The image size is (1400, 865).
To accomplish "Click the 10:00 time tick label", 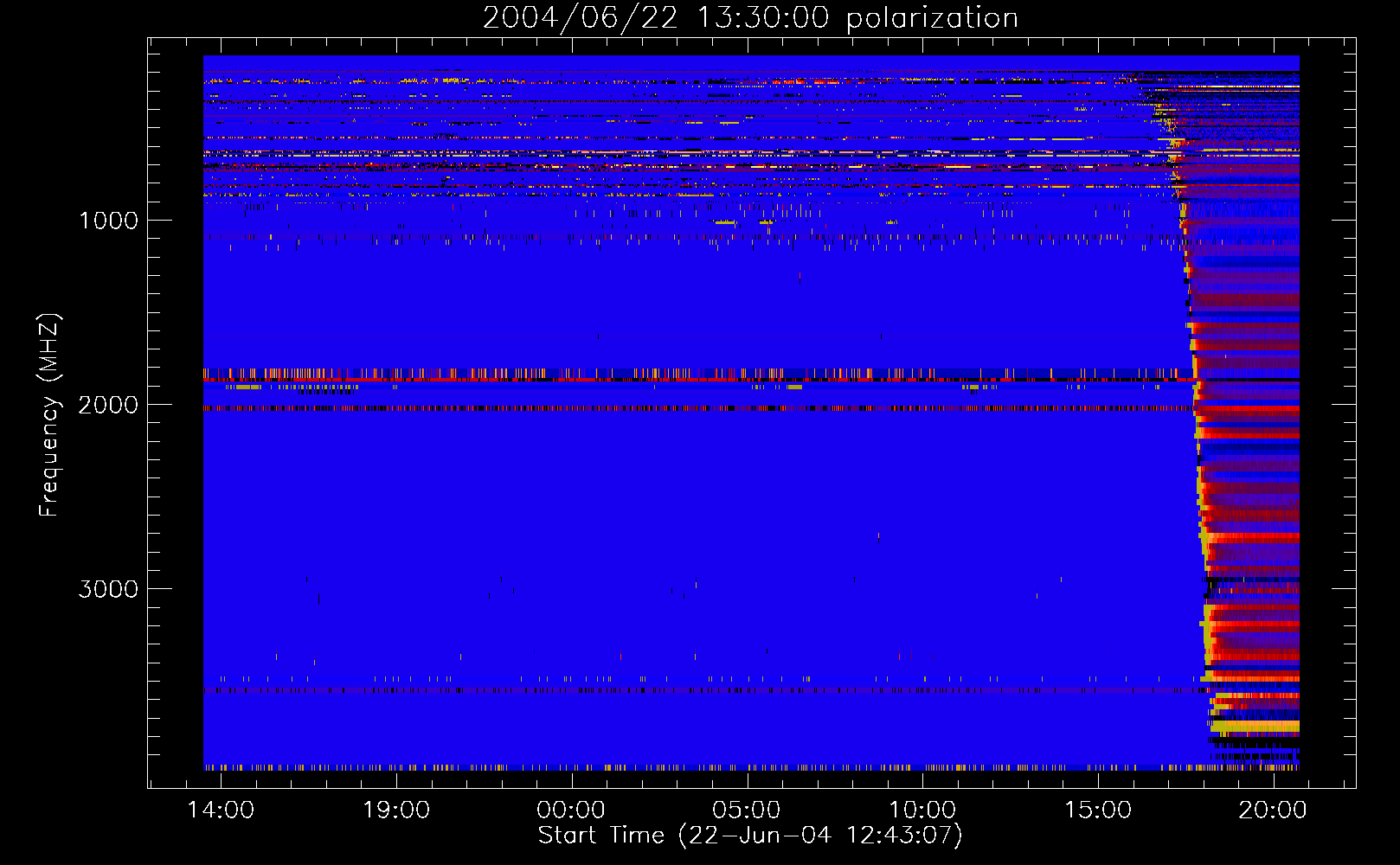I will pos(922,811).
